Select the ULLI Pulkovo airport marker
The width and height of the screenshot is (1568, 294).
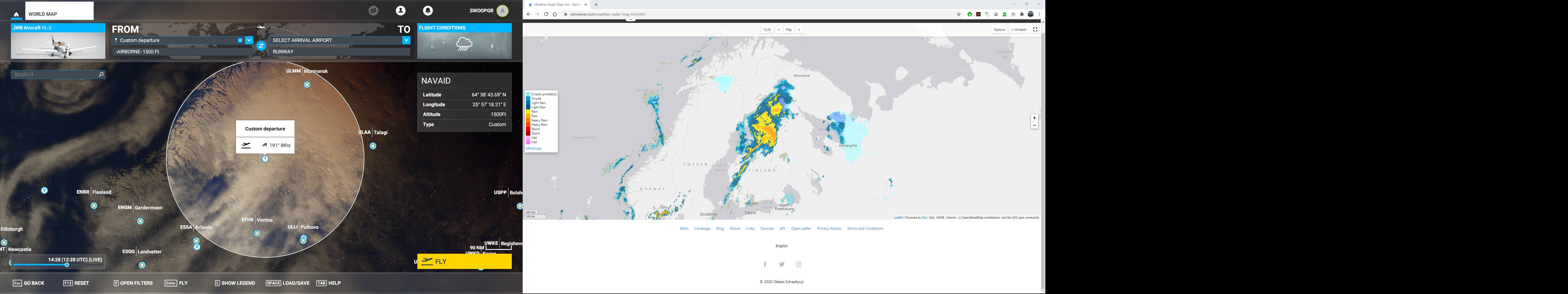coord(303,240)
